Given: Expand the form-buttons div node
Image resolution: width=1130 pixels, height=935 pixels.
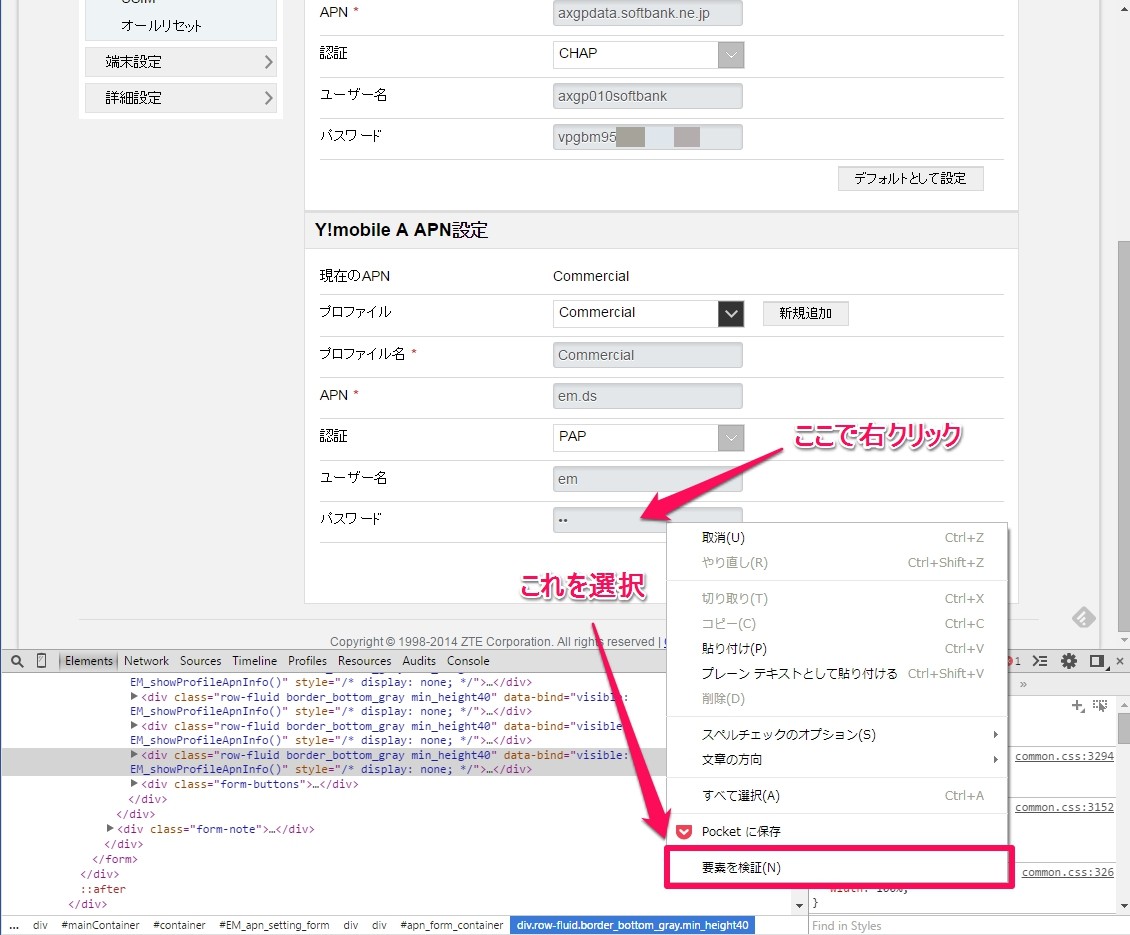Looking at the screenshot, I should tap(134, 784).
